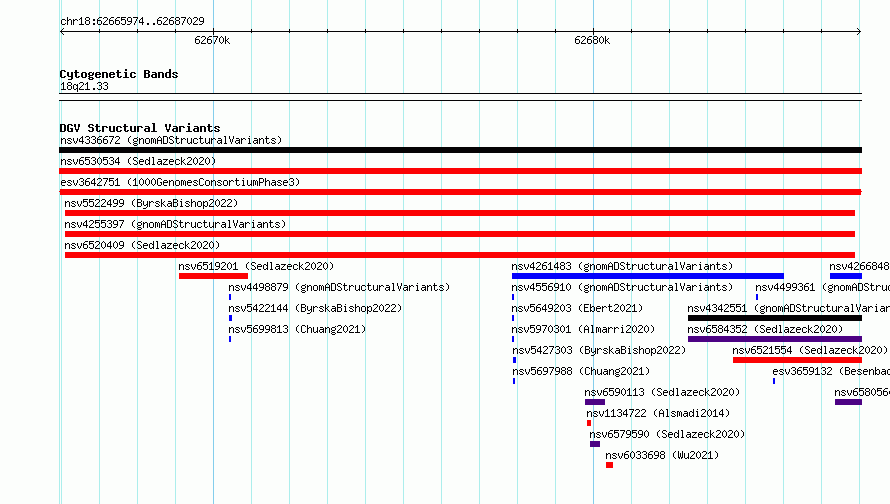
Task: Open nsv4261483 gnomADStructuralVariants label
Action: (x=622, y=266)
